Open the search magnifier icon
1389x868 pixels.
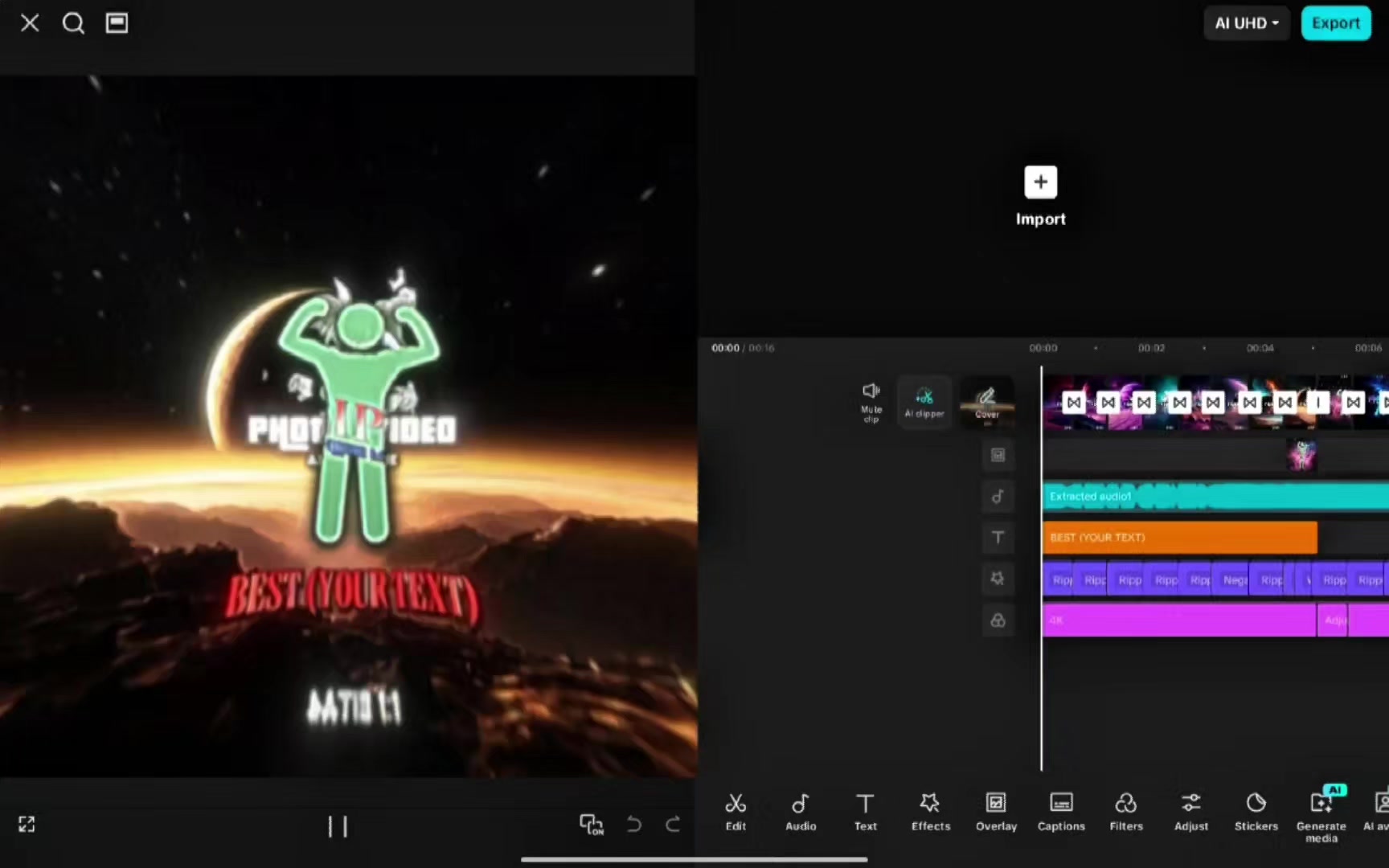click(73, 23)
